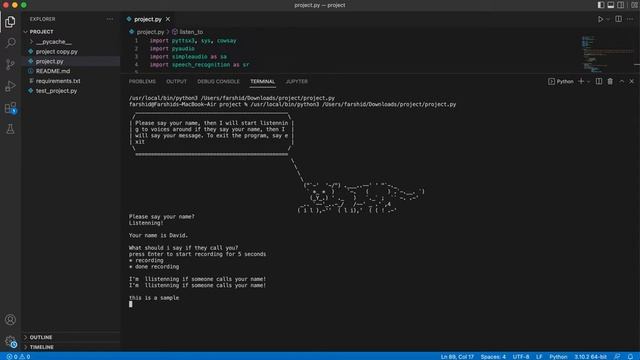Open the Testing flask view
This screenshot has height=360, width=640.
pyautogui.click(x=10, y=129)
